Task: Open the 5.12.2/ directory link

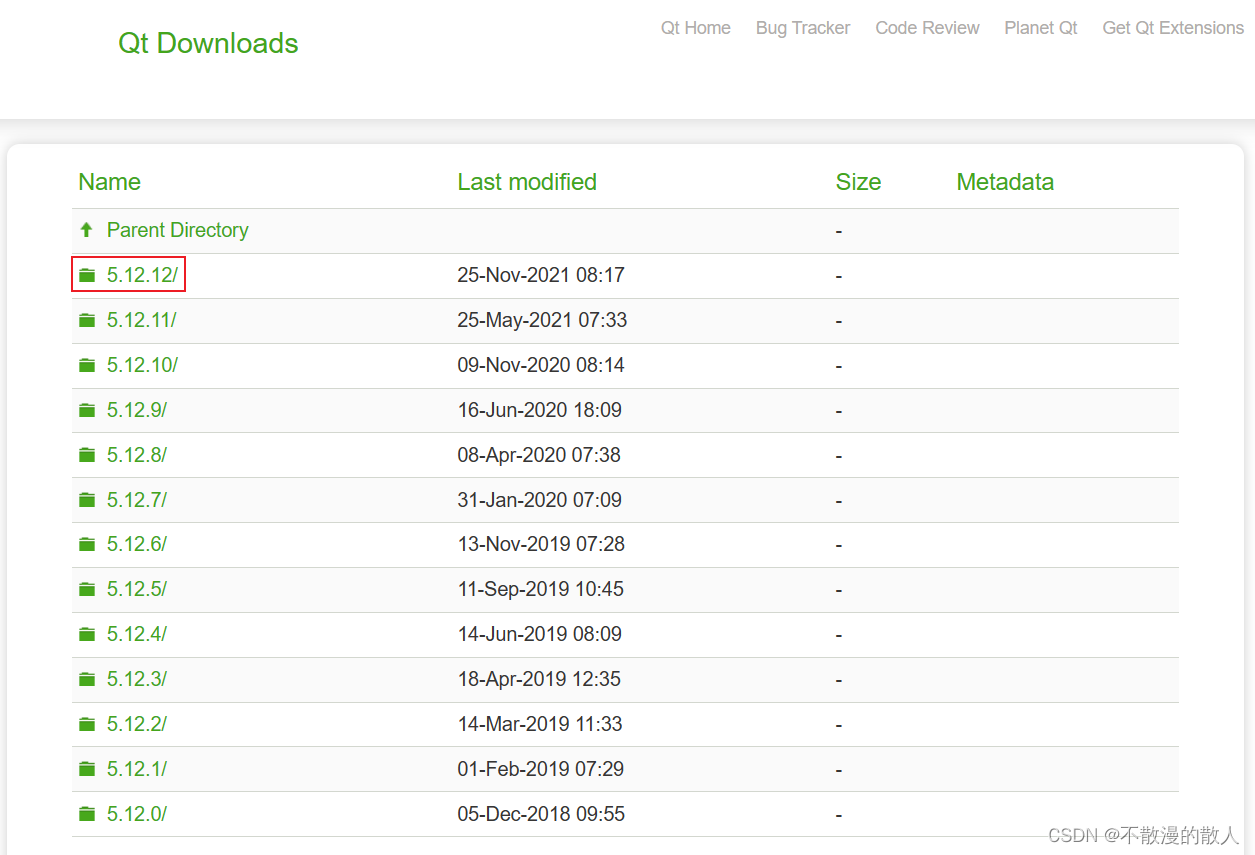Action: [137, 724]
